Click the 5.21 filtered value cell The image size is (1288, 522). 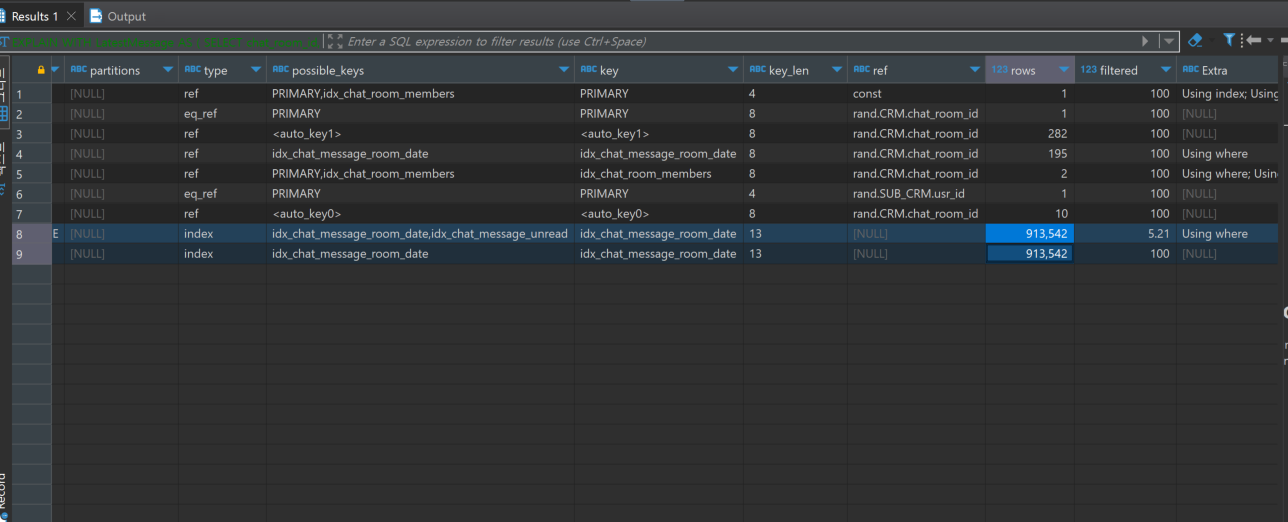click(1125, 233)
